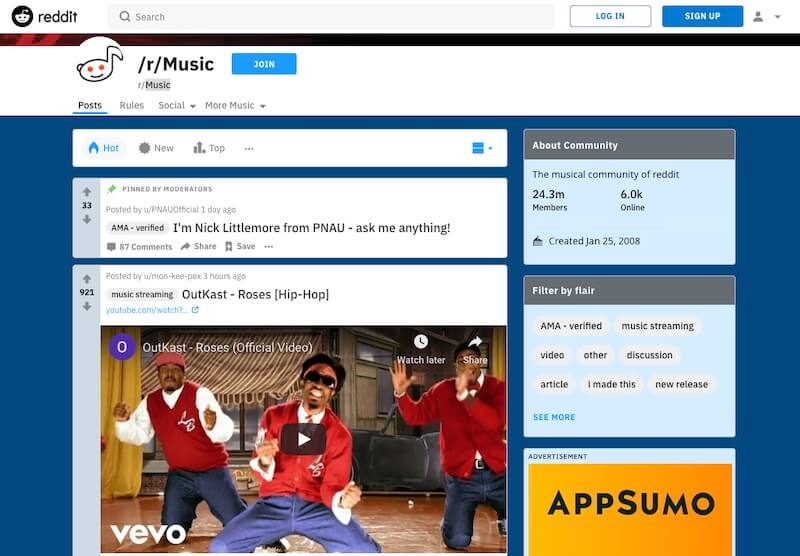Click SEE MORE under Filter by flair
The height and width of the screenshot is (556, 800).
(554, 417)
